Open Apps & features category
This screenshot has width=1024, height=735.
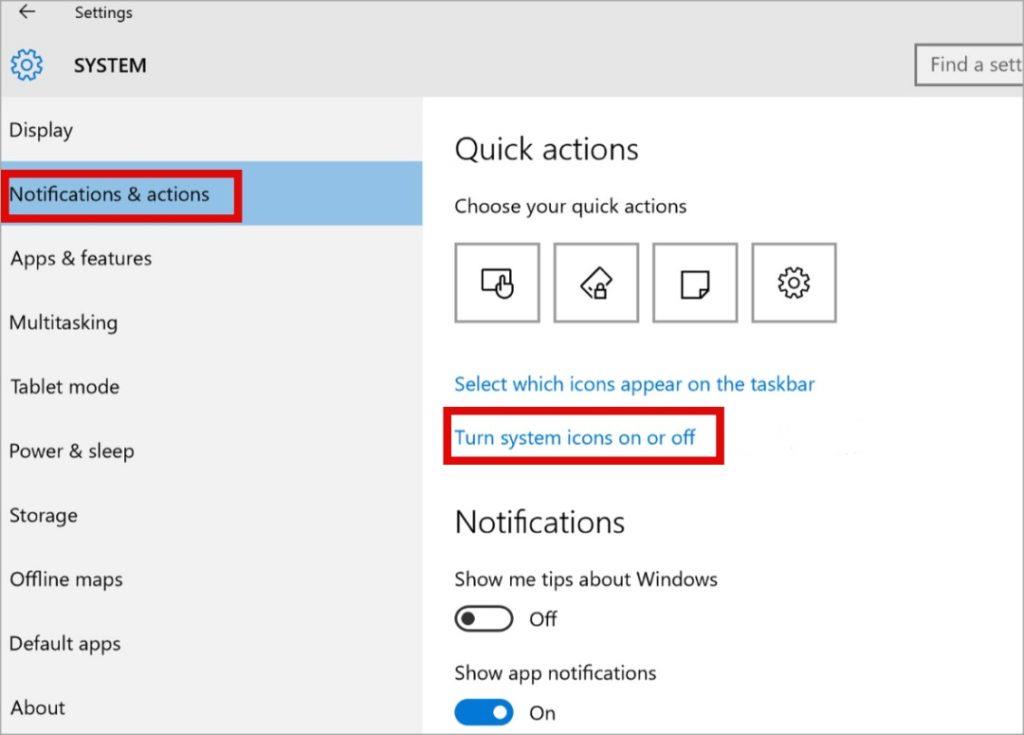click(212, 258)
